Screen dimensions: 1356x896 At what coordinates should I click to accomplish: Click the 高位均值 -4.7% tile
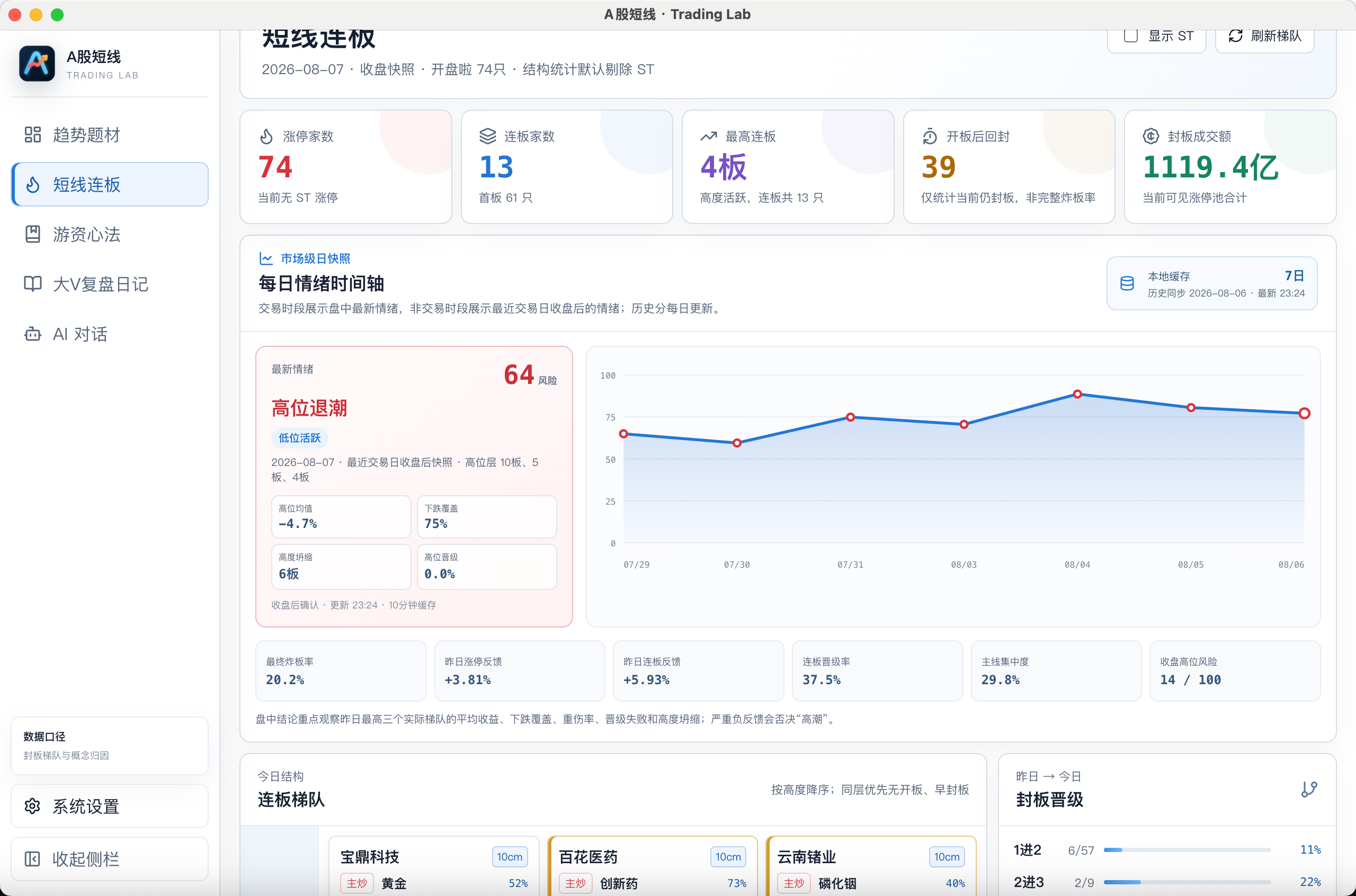click(x=341, y=516)
